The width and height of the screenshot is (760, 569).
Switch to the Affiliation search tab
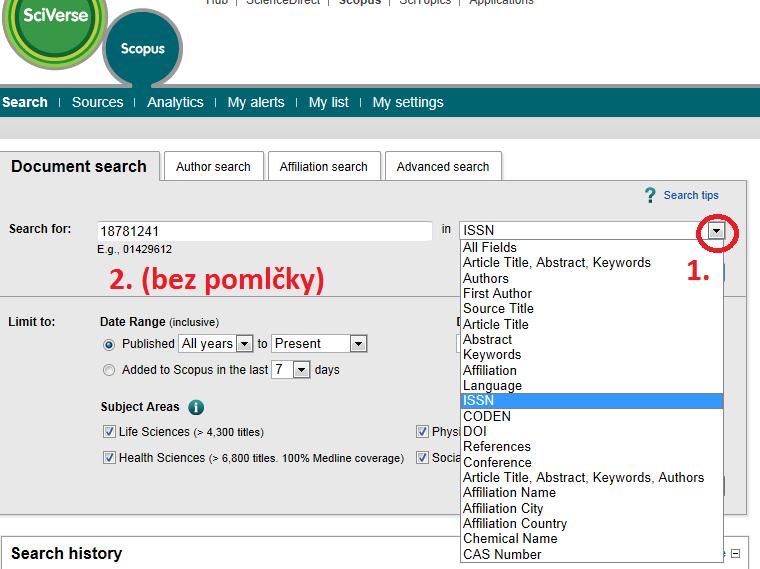tap(324, 166)
